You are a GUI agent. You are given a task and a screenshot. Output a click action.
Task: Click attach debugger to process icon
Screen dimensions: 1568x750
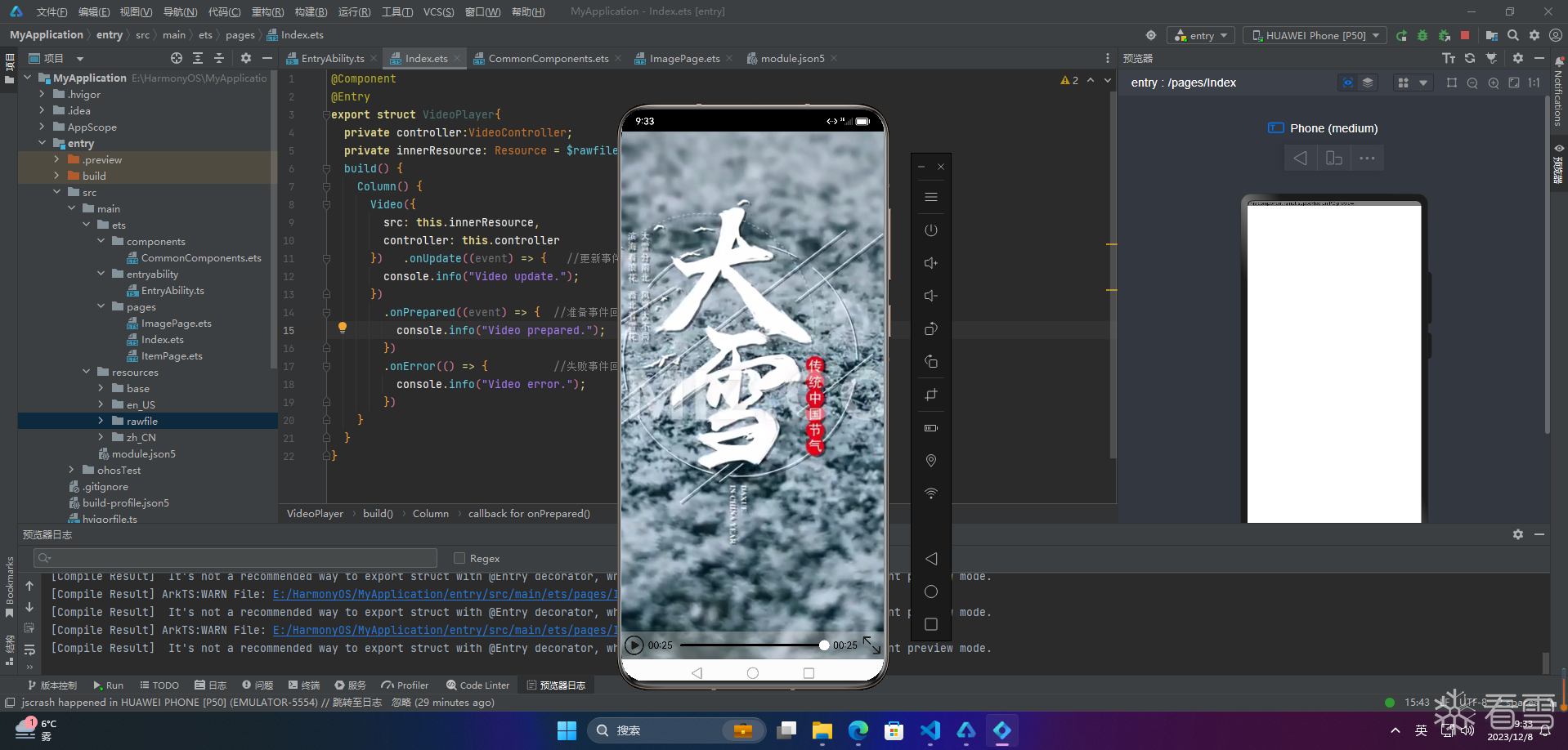pos(1445,36)
